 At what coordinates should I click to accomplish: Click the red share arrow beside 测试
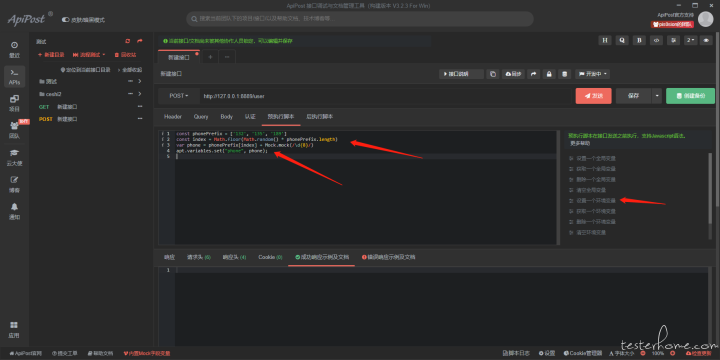point(140,41)
